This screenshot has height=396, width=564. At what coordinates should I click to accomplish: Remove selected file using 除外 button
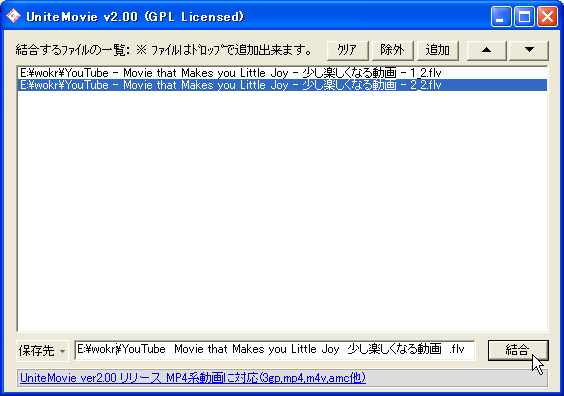(392, 50)
